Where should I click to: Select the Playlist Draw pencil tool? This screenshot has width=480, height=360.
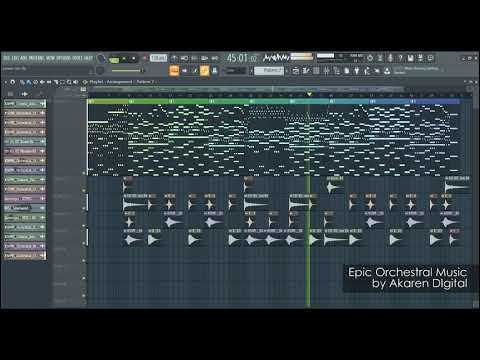tap(22, 82)
